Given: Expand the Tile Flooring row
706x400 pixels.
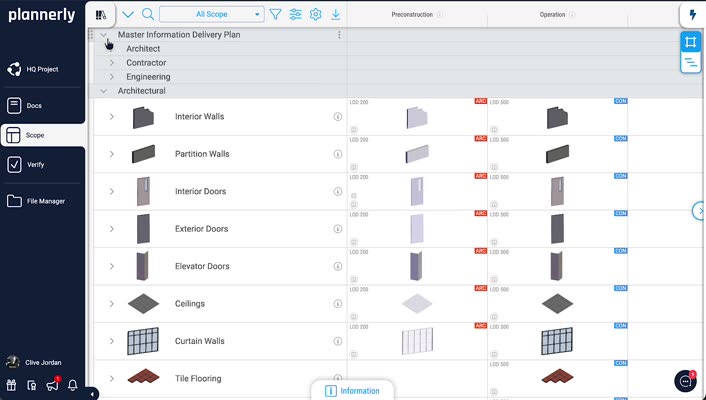Looking at the screenshot, I should (112, 378).
